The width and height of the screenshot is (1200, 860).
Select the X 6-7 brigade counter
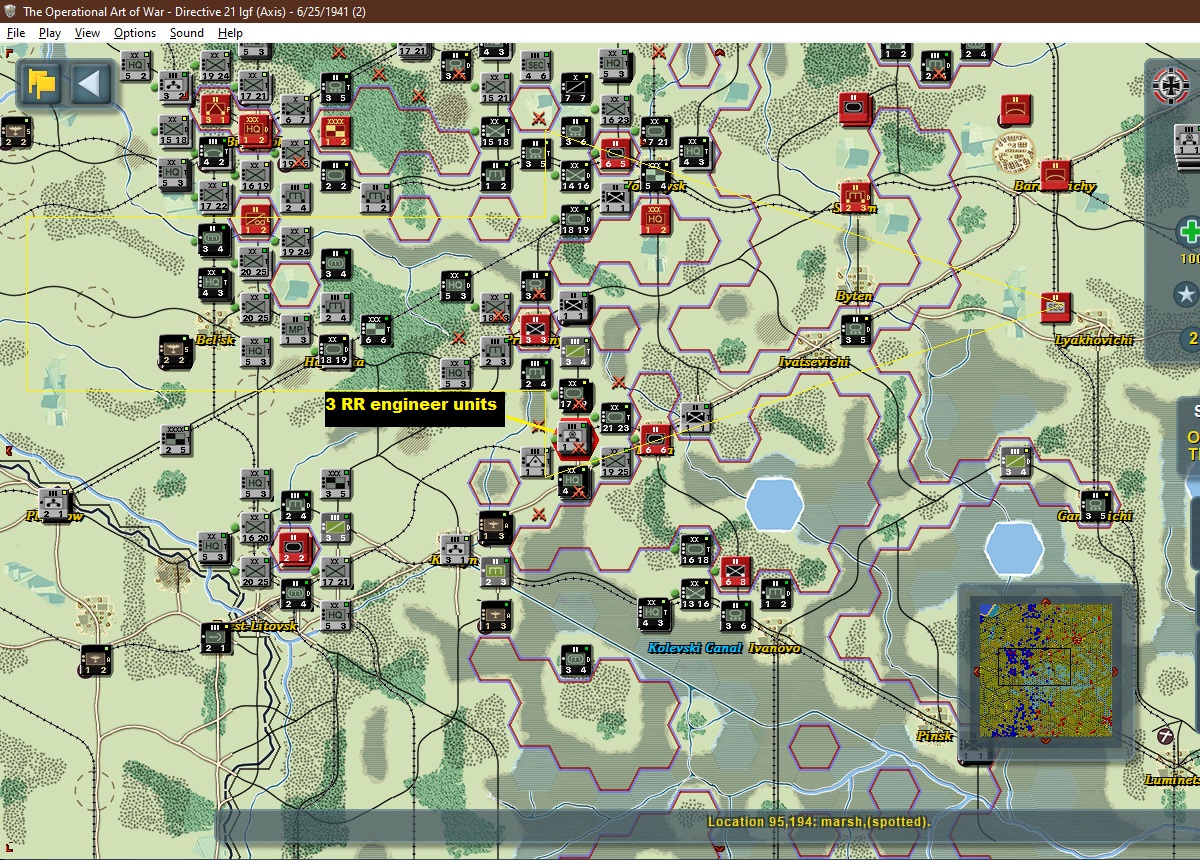295,109
